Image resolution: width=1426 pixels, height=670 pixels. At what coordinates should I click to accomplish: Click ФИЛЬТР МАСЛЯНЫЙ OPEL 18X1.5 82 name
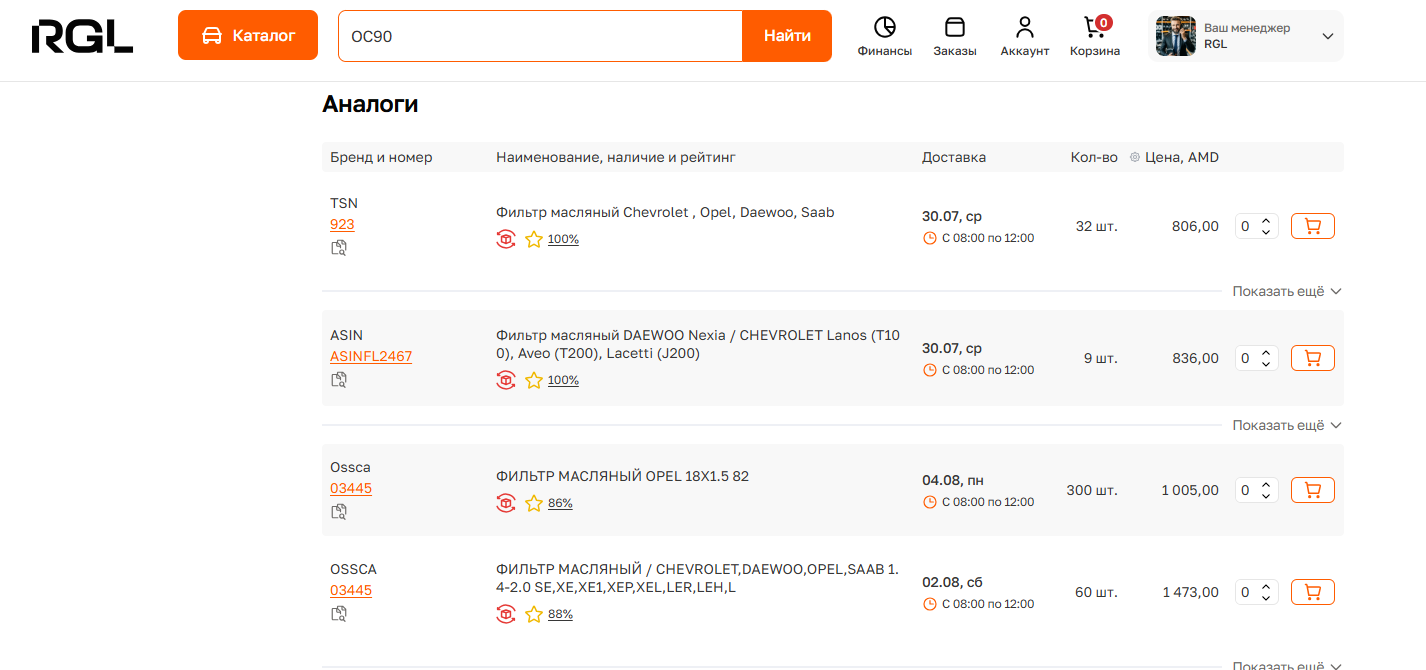pos(622,476)
